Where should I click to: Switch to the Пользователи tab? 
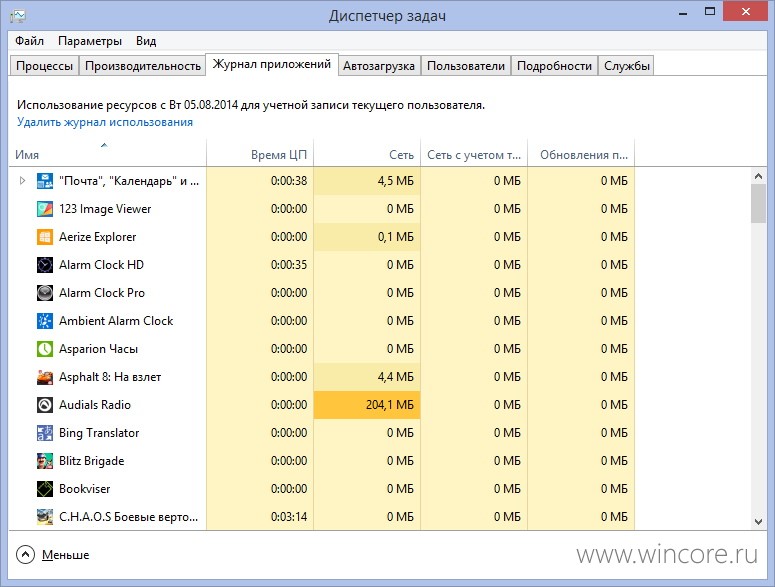(x=466, y=66)
